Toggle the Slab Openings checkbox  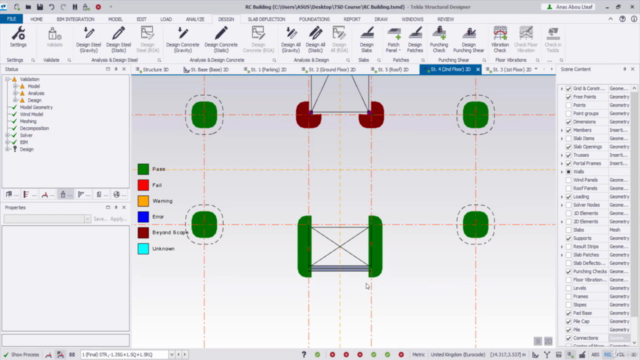(569, 147)
